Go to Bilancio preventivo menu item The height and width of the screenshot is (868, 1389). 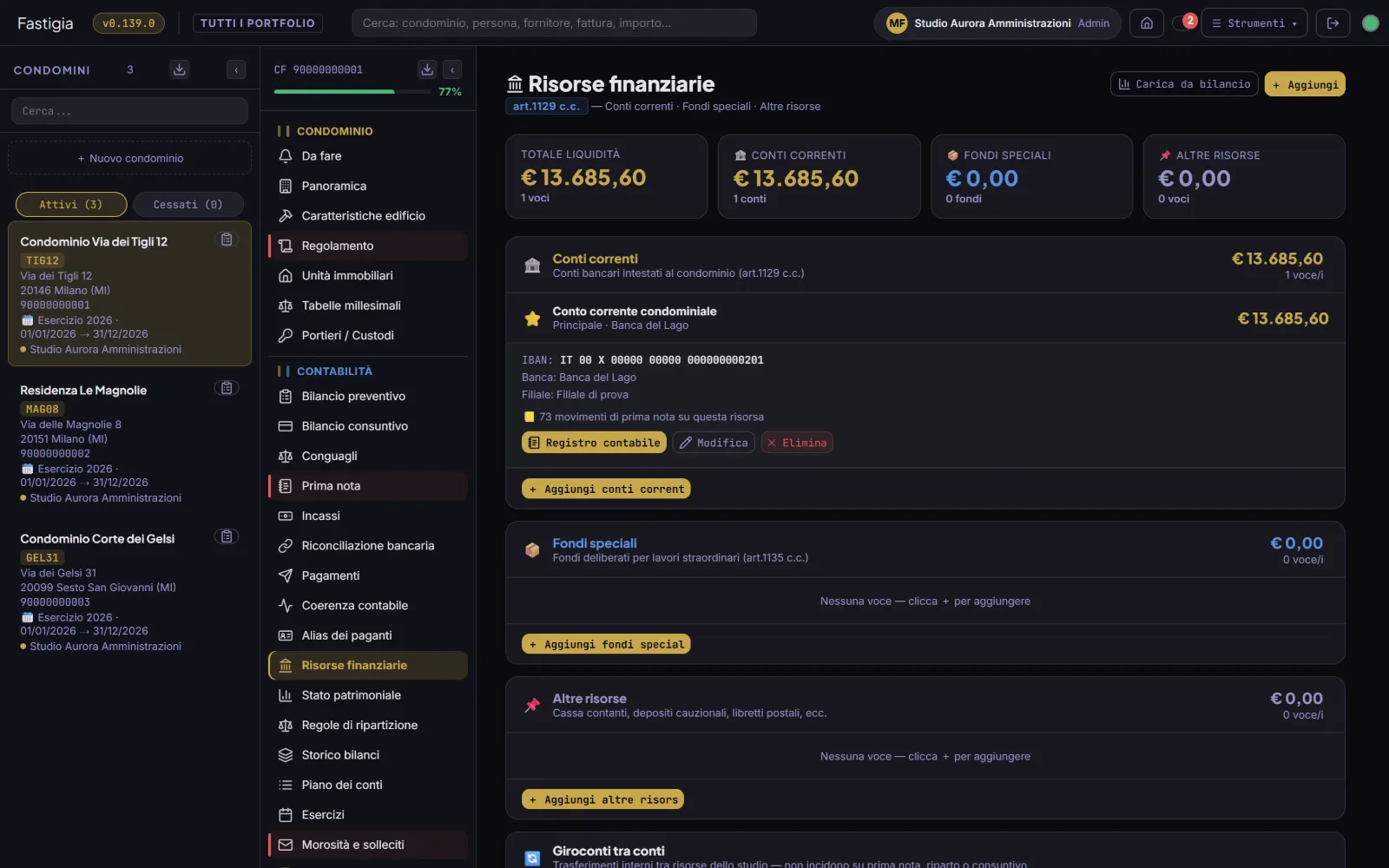368,397
